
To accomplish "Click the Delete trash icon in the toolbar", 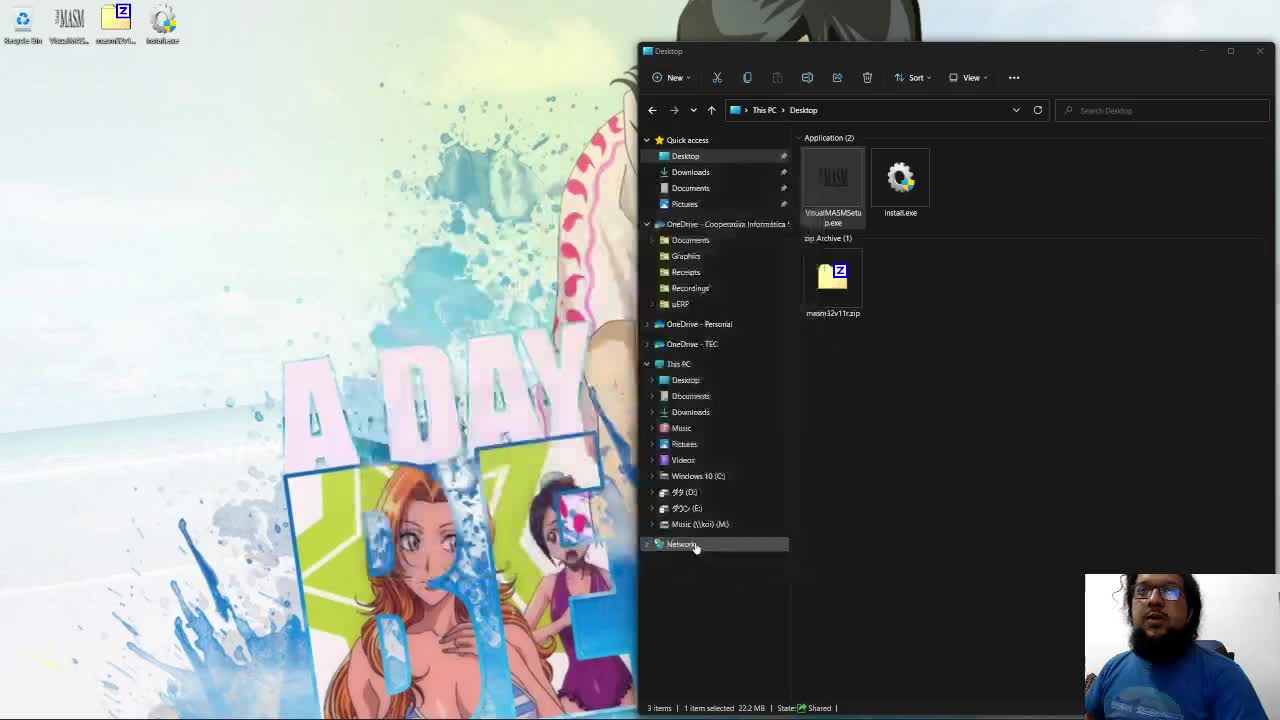I will (x=867, y=78).
